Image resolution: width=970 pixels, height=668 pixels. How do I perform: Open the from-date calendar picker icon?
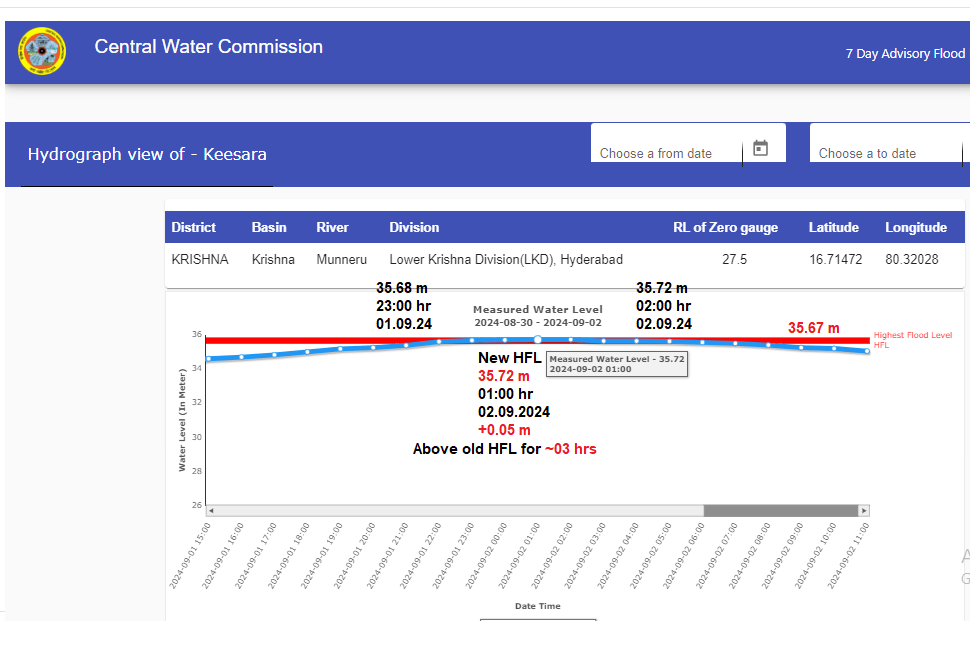point(760,148)
